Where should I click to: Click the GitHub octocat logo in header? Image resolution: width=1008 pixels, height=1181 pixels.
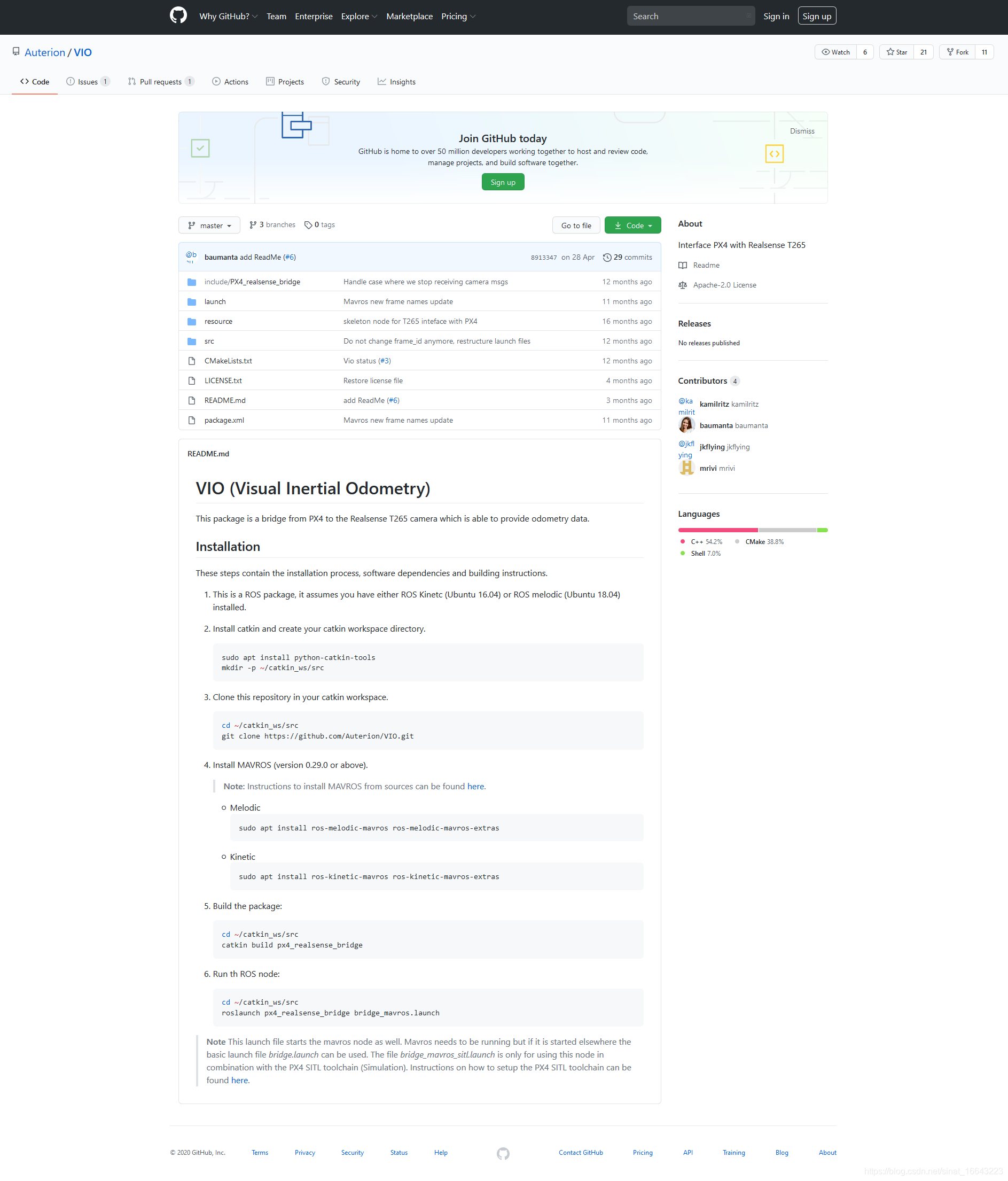pos(178,15)
